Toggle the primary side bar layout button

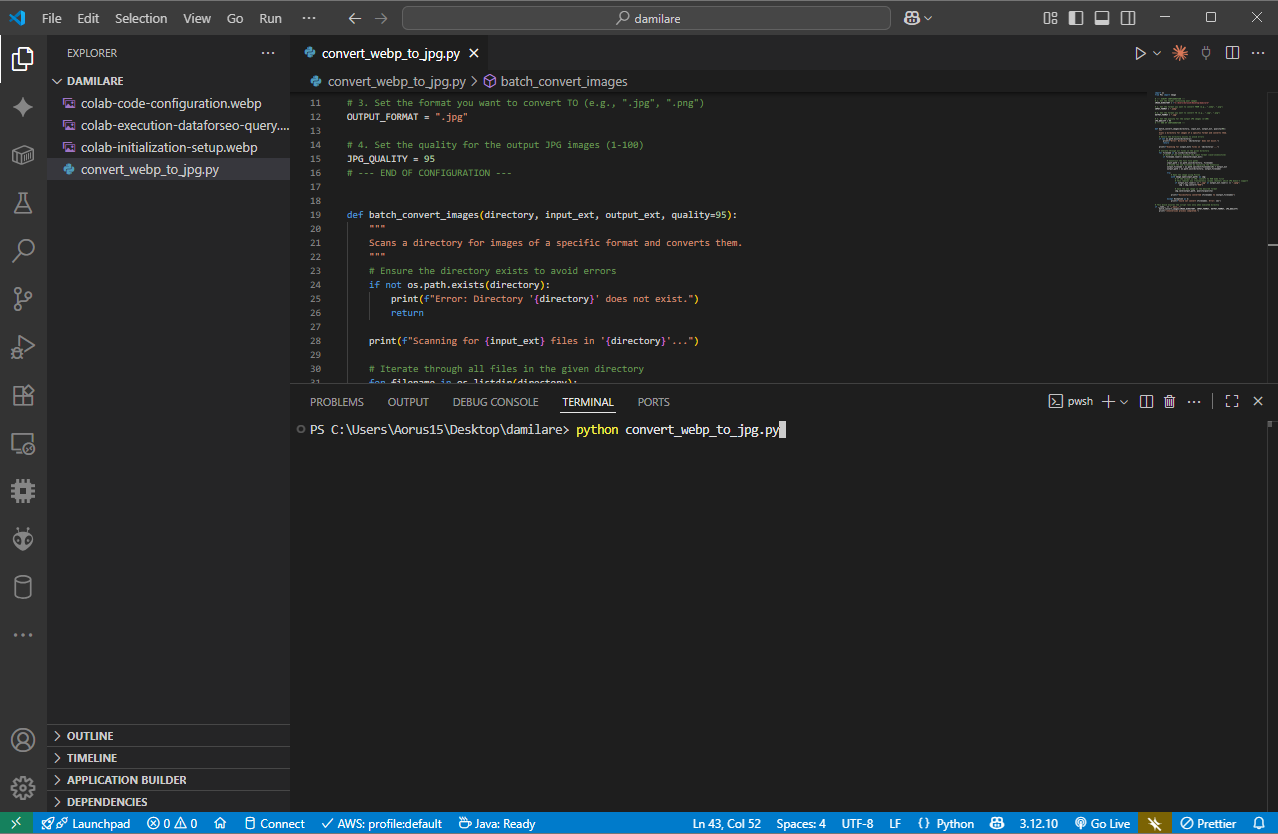[x=1076, y=18]
